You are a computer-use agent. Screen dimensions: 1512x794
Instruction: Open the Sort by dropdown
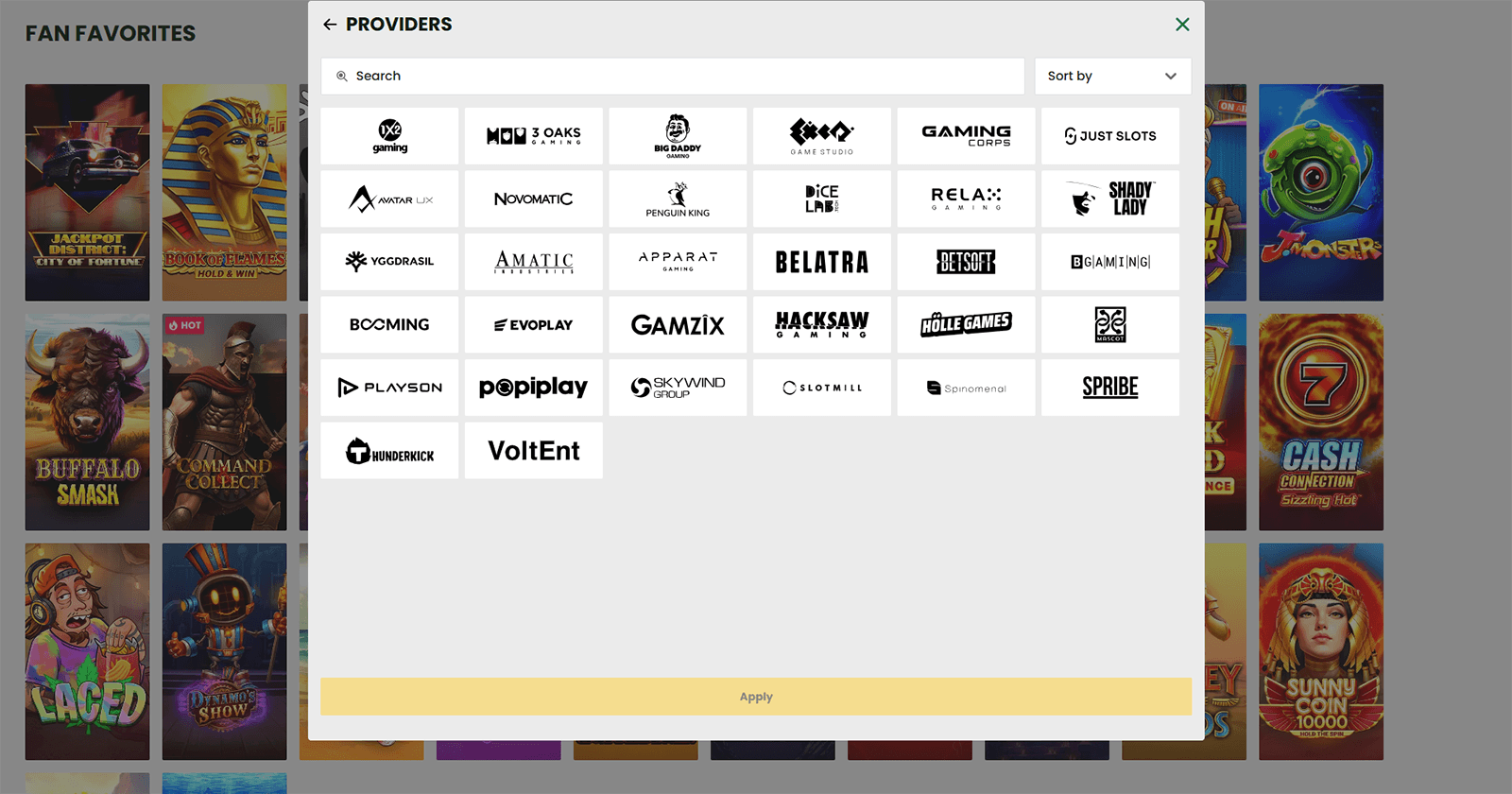point(1112,76)
